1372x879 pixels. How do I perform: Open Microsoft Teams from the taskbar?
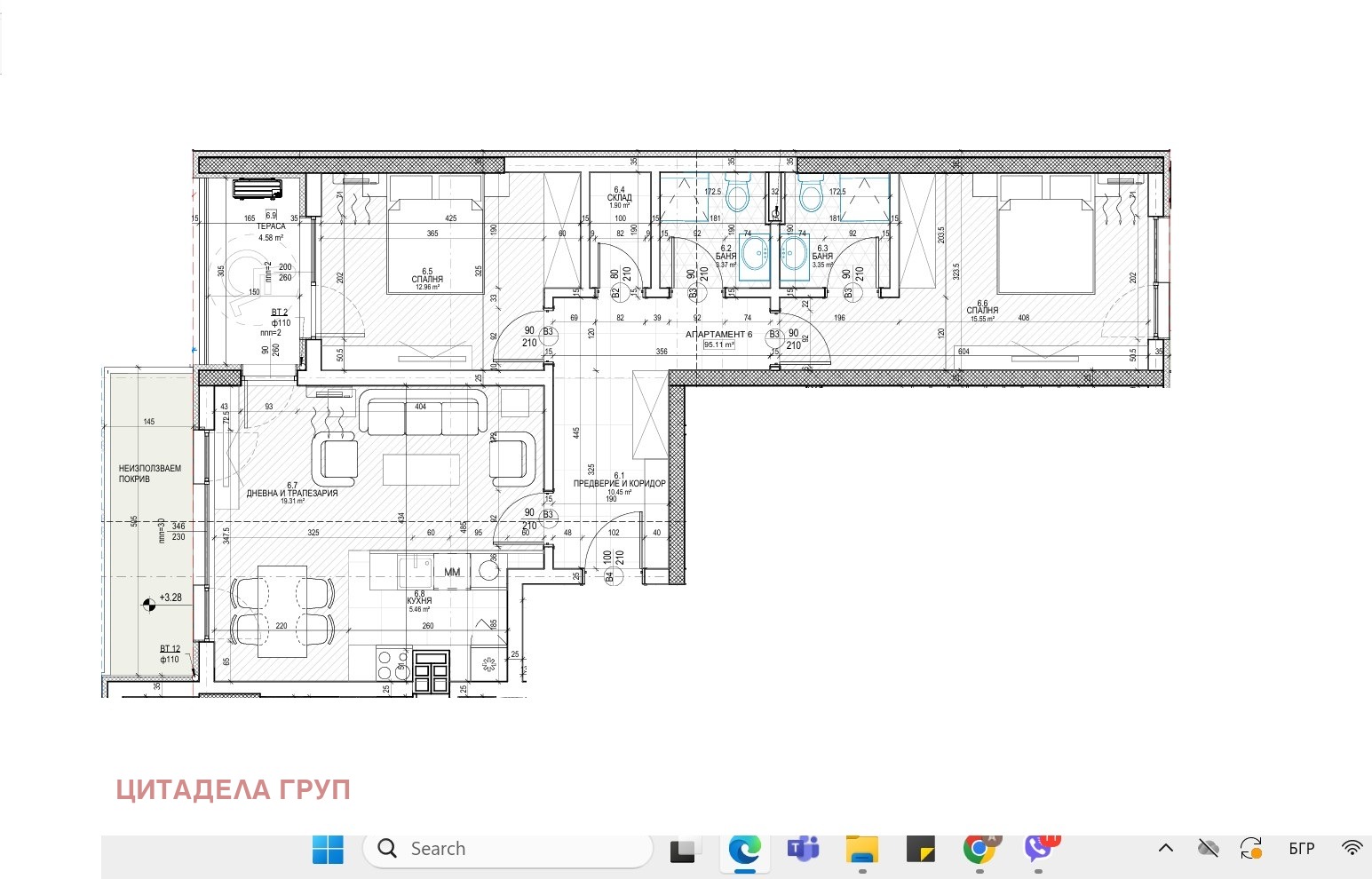point(803,850)
